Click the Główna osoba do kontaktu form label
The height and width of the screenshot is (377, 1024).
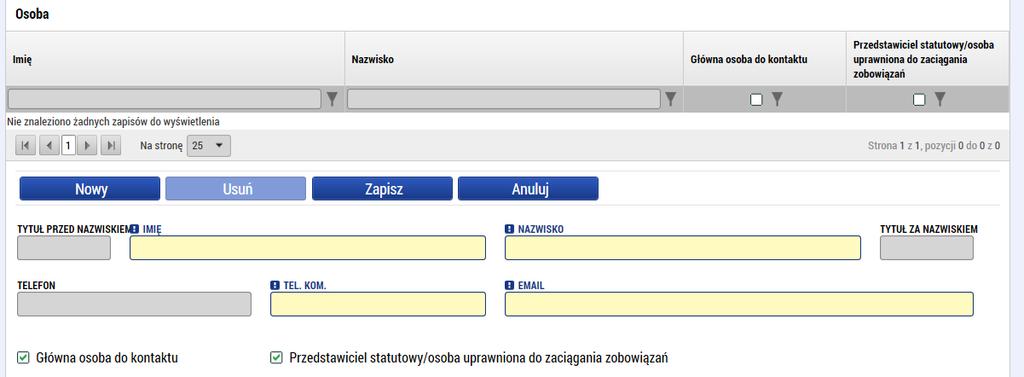pos(107,358)
